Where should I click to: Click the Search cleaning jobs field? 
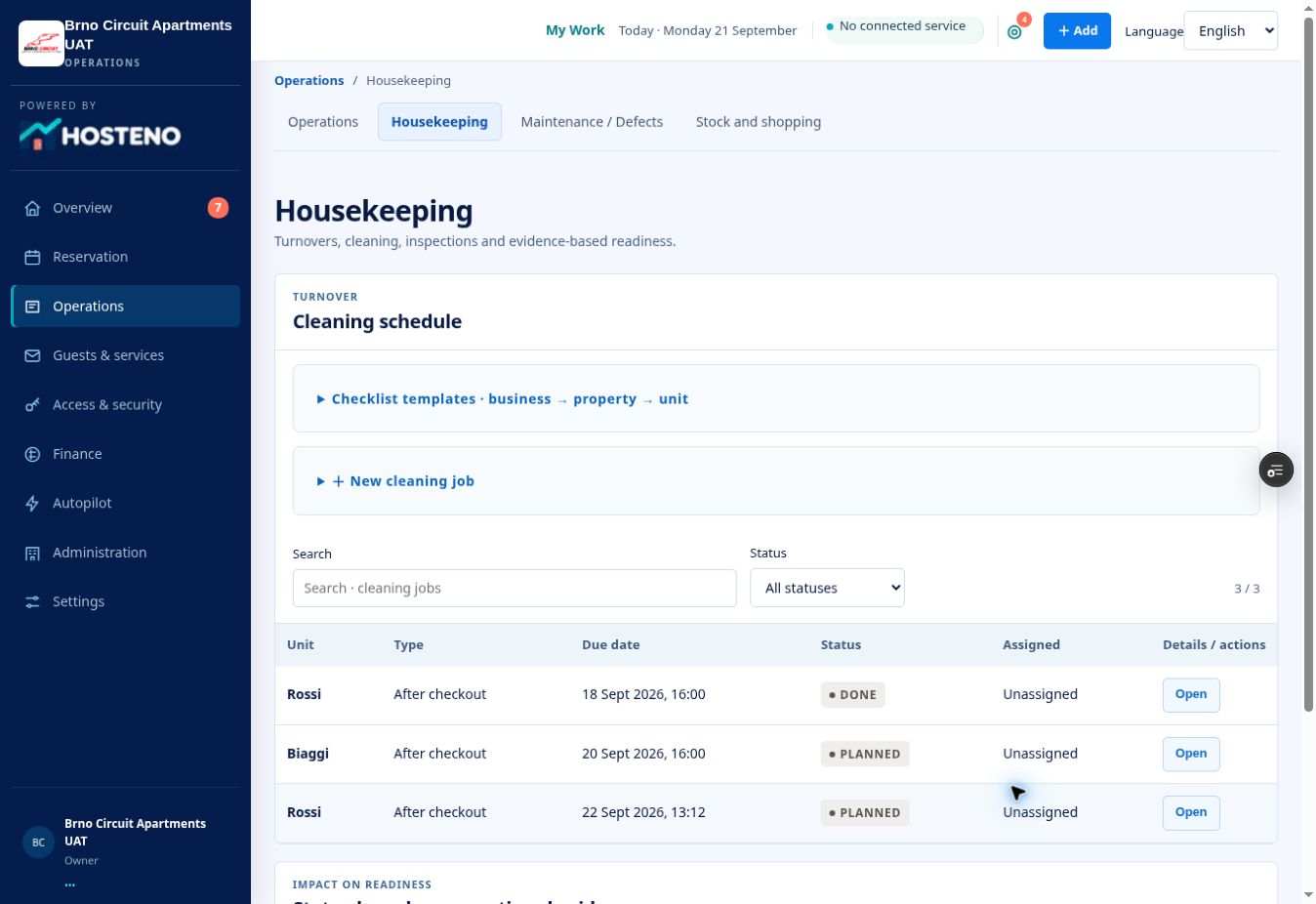coord(514,588)
